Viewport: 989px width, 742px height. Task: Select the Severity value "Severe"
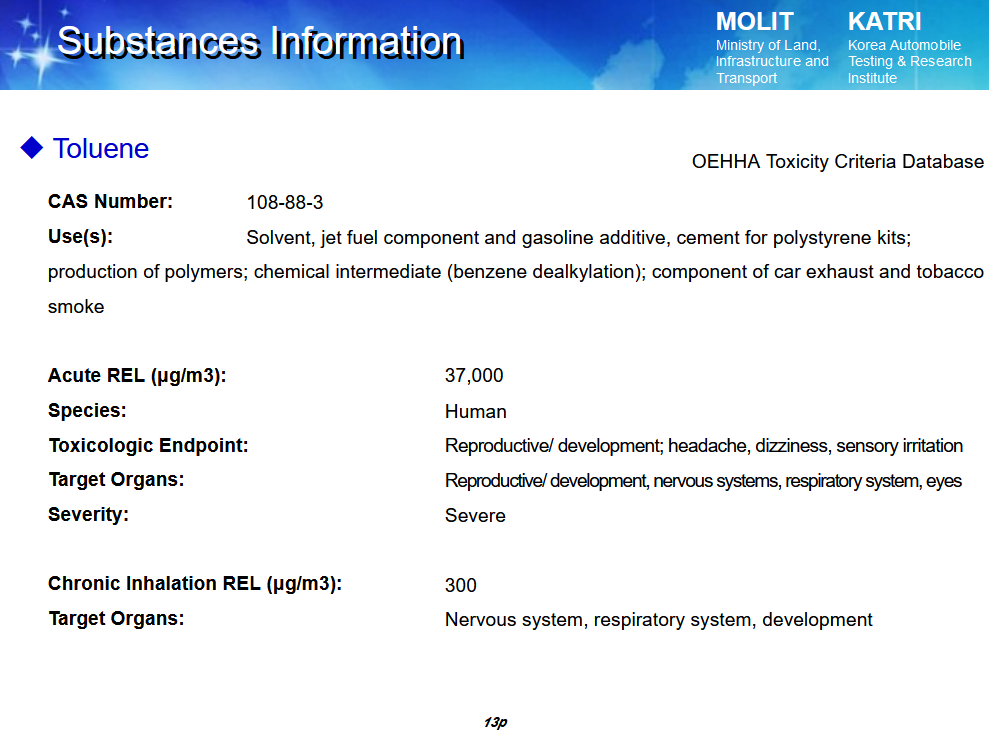tap(475, 516)
